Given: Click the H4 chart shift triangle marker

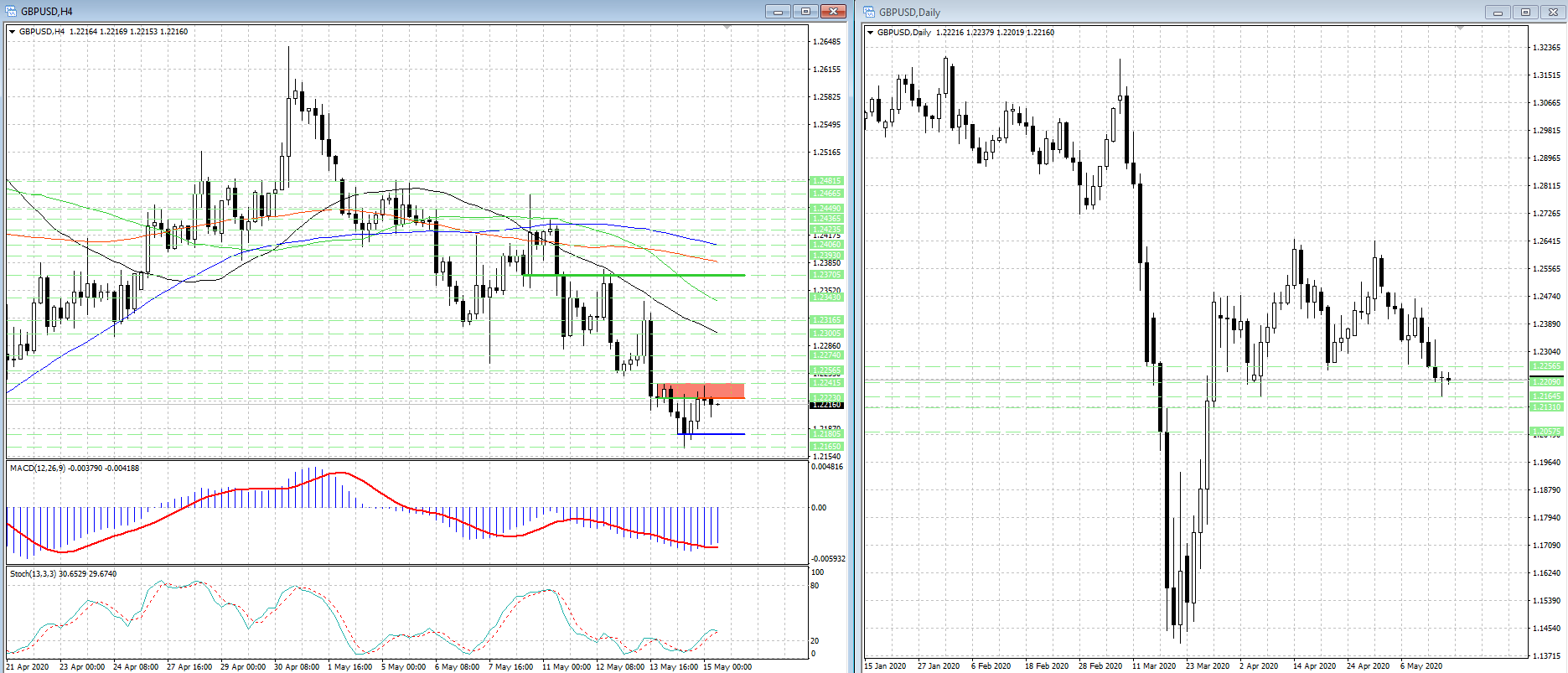Looking at the screenshot, I should 727,28.
